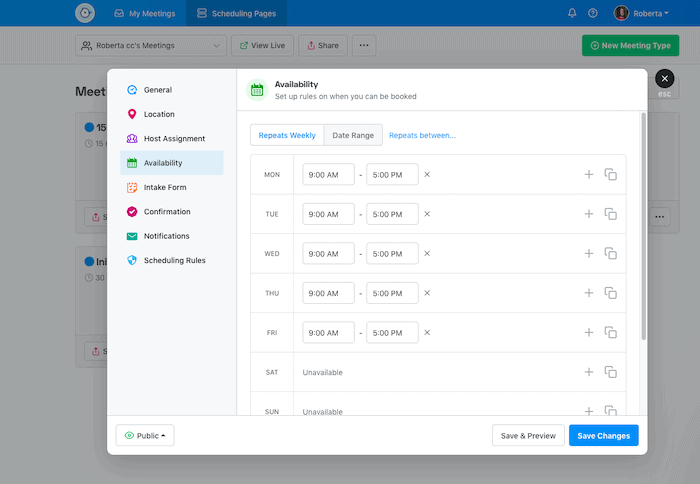This screenshot has height=484, width=700.
Task: Open Tuesday's 5:00 PM end time
Action: (392, 214)
